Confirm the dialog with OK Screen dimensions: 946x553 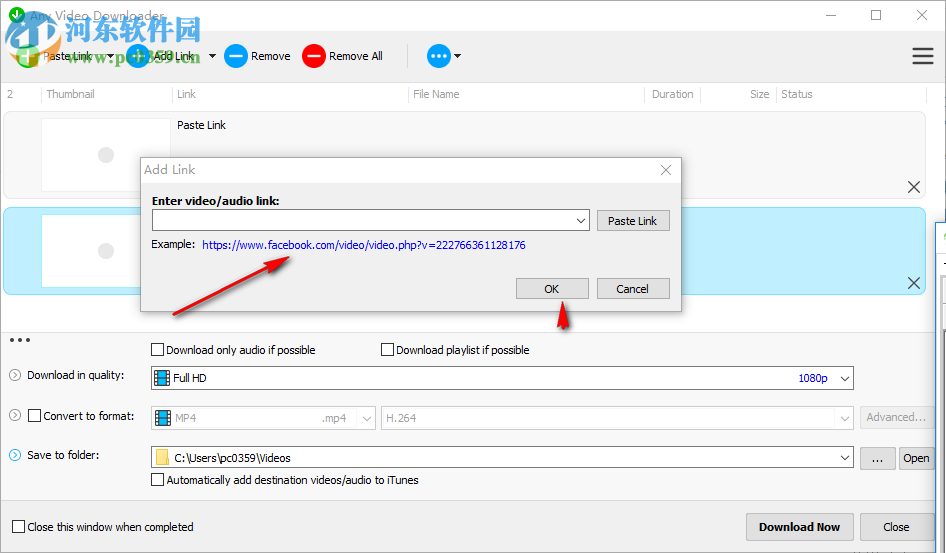tap(552, 289)
